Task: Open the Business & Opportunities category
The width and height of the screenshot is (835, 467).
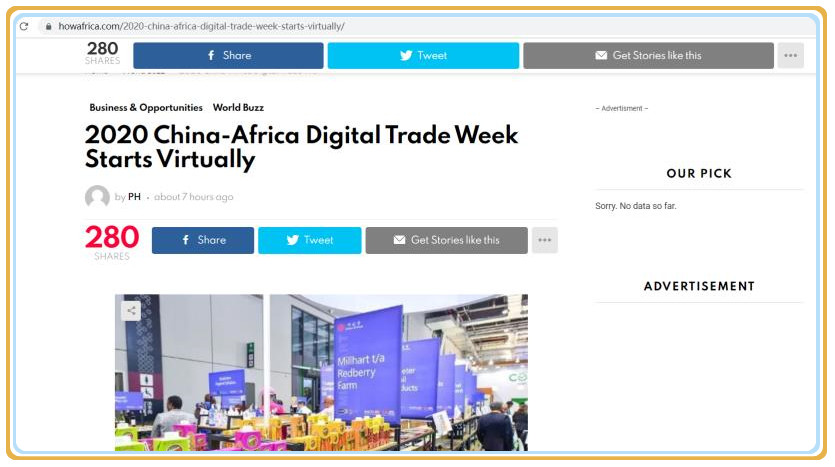Action: pos(145,108)
